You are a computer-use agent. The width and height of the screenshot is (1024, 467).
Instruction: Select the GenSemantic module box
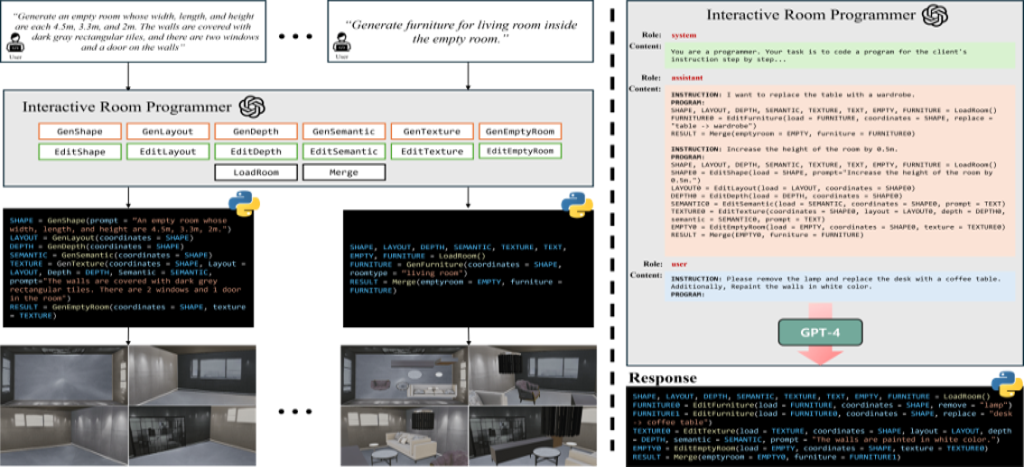click(344, 131)
